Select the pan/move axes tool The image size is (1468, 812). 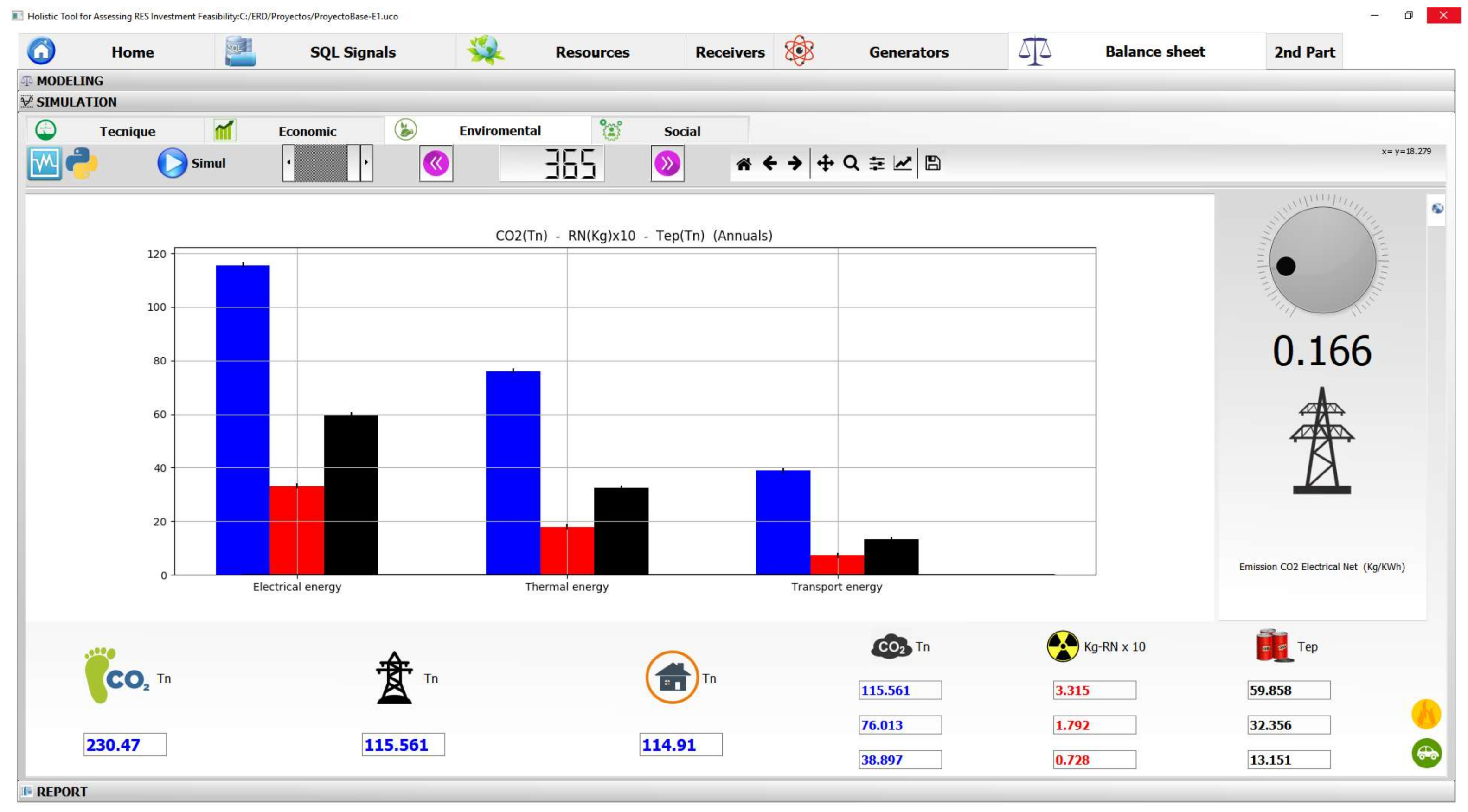pos(825,164)
